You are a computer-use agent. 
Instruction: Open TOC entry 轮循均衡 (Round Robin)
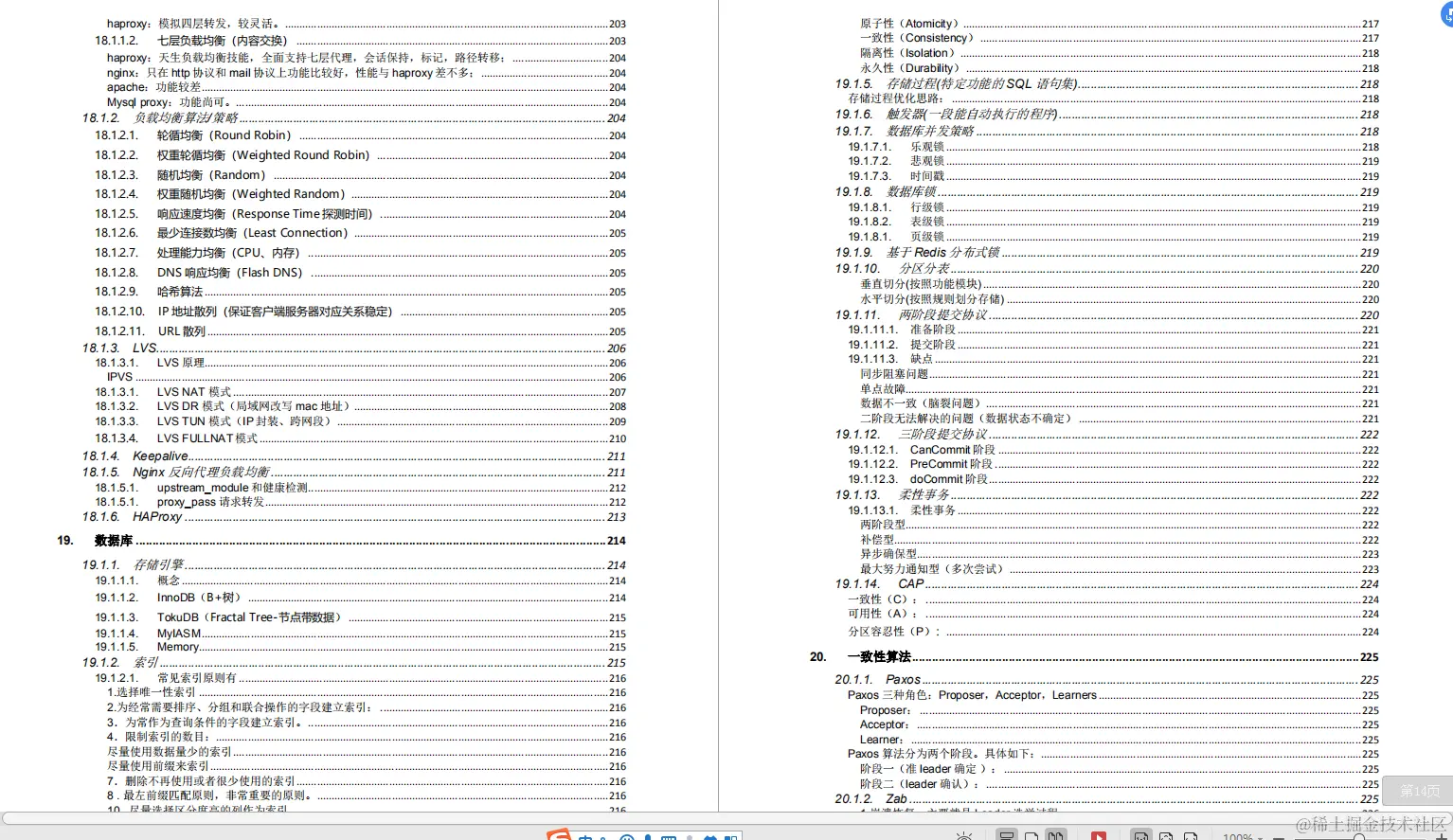pyautogui.click(x=360, y=135)
